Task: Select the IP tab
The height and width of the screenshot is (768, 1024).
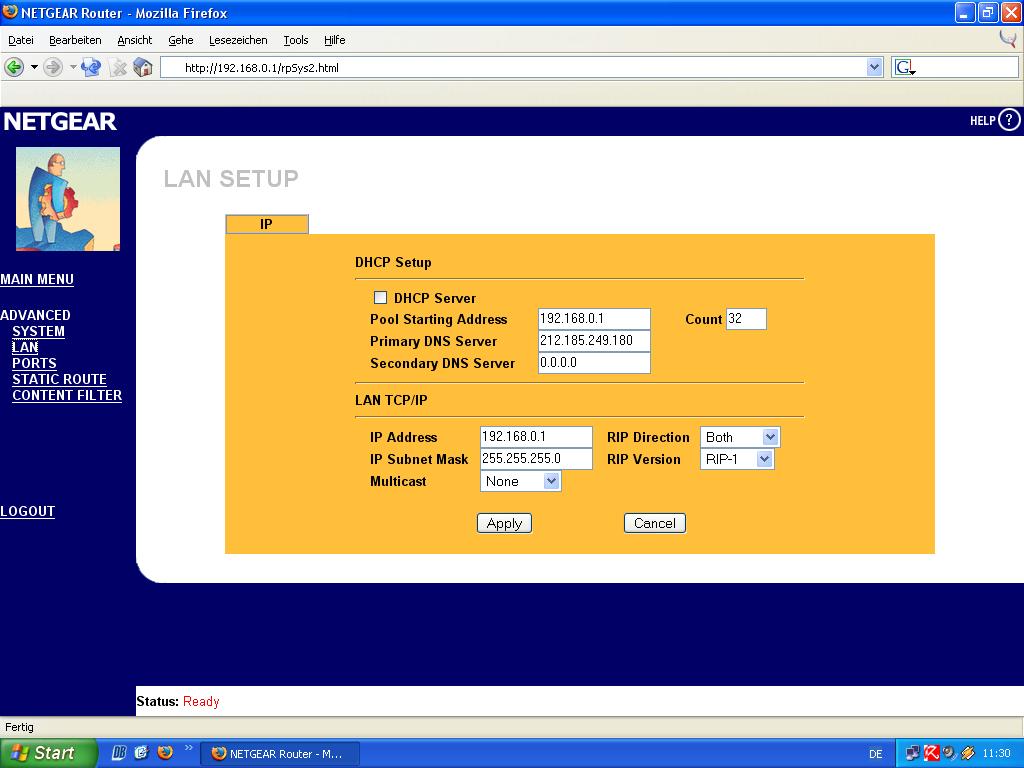Action: 266,224
